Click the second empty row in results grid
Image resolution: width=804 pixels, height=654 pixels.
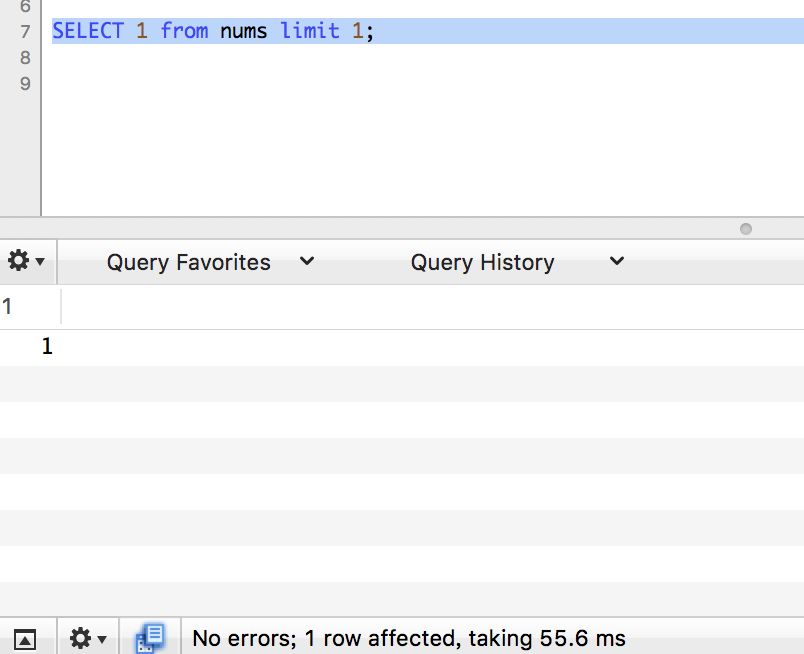click(x=400, y=420)
